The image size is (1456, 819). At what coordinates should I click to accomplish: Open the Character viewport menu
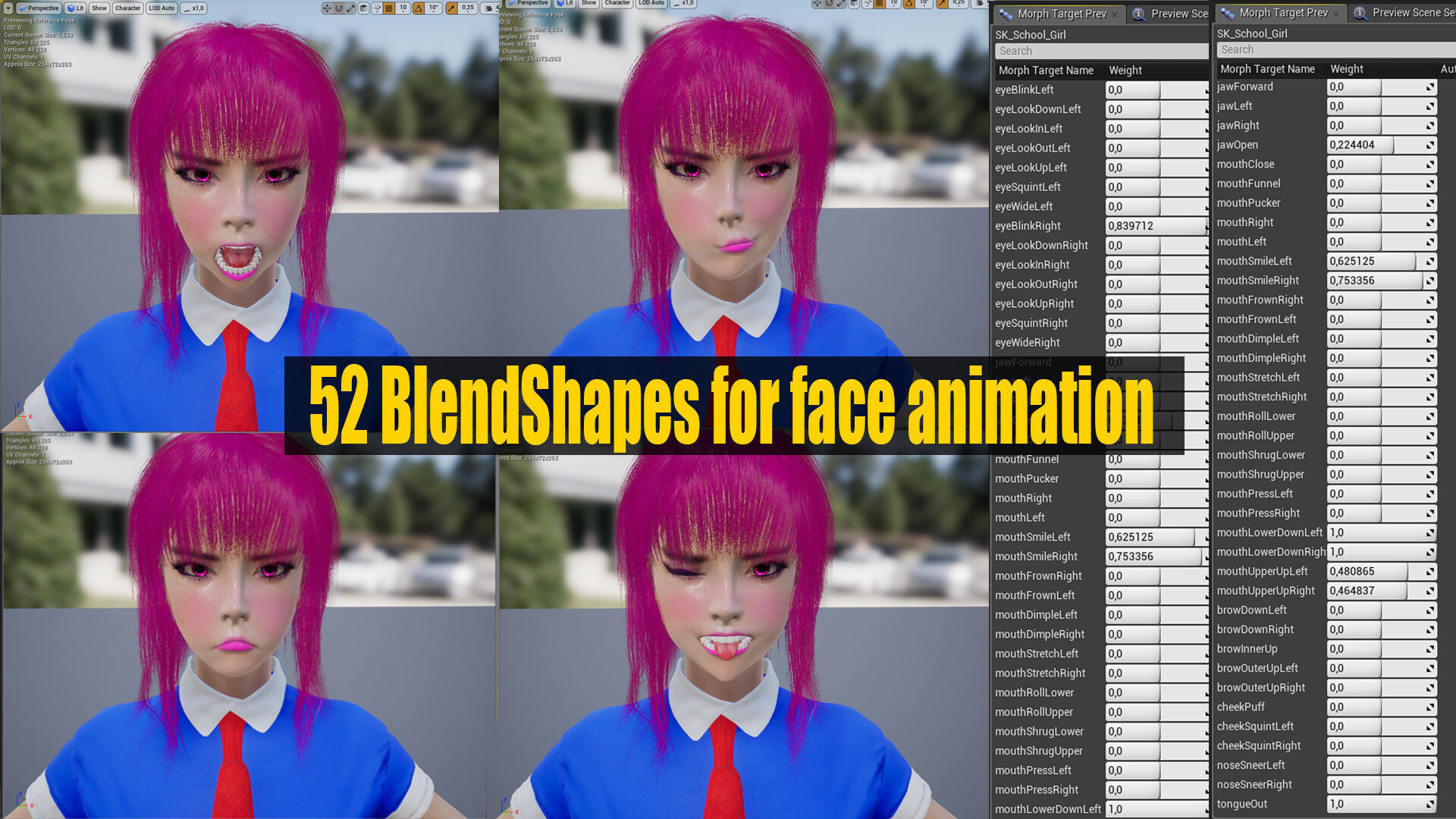[127, 8]
